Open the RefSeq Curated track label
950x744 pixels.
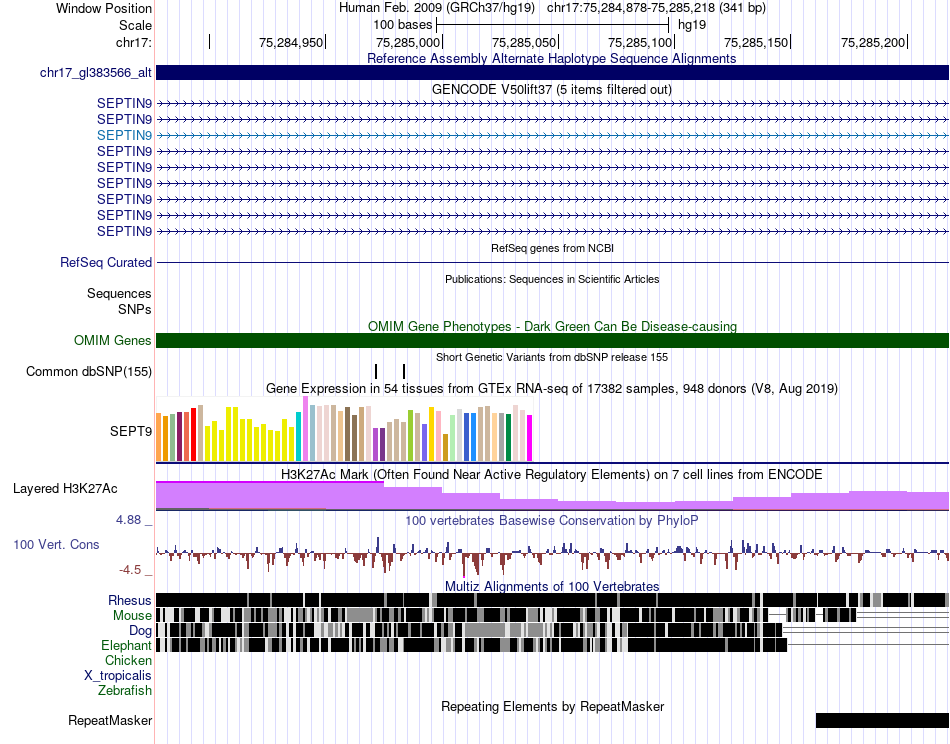tap(106, 262)
